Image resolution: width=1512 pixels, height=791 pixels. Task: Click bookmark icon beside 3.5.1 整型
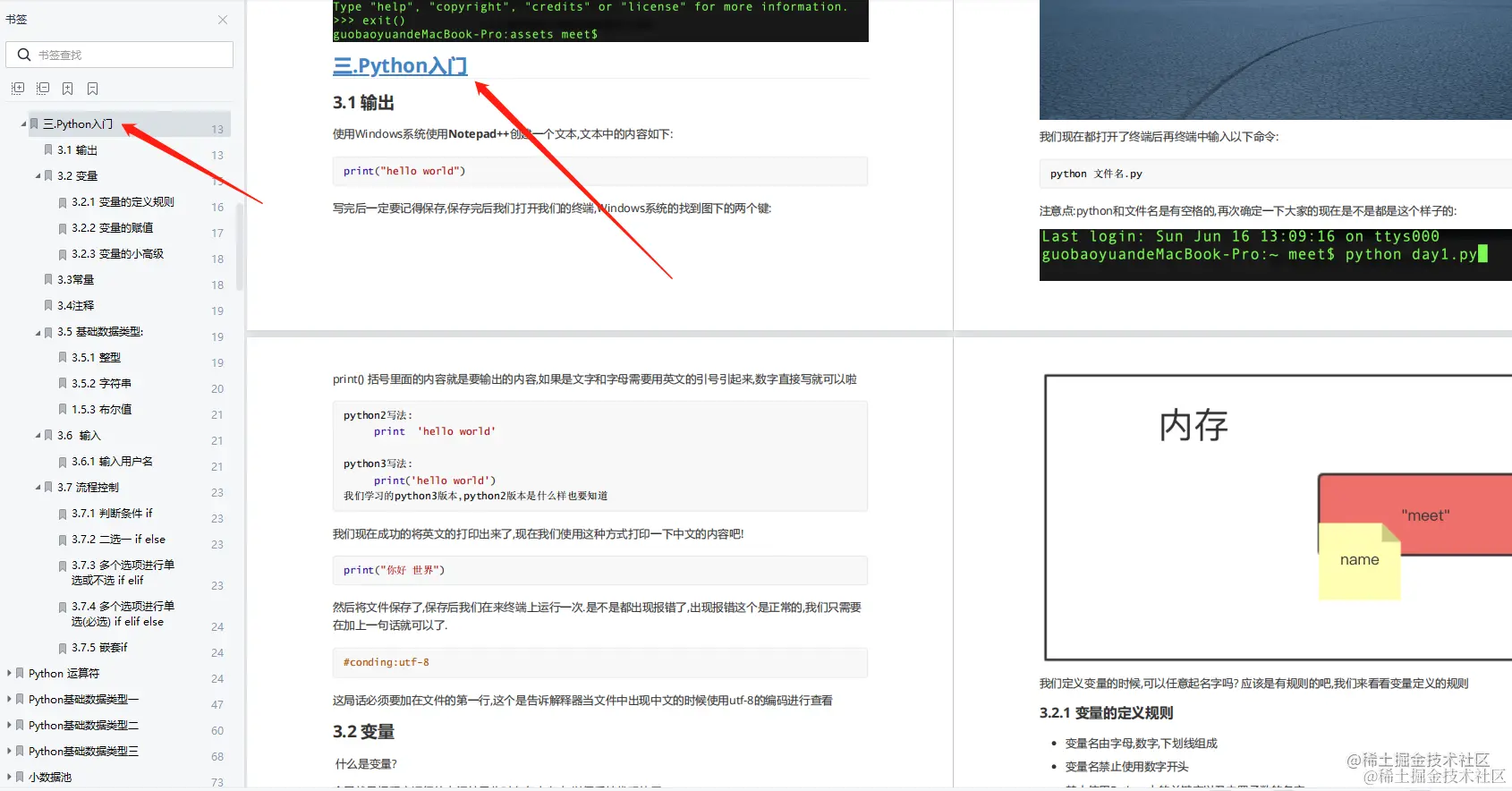(63, 358)
